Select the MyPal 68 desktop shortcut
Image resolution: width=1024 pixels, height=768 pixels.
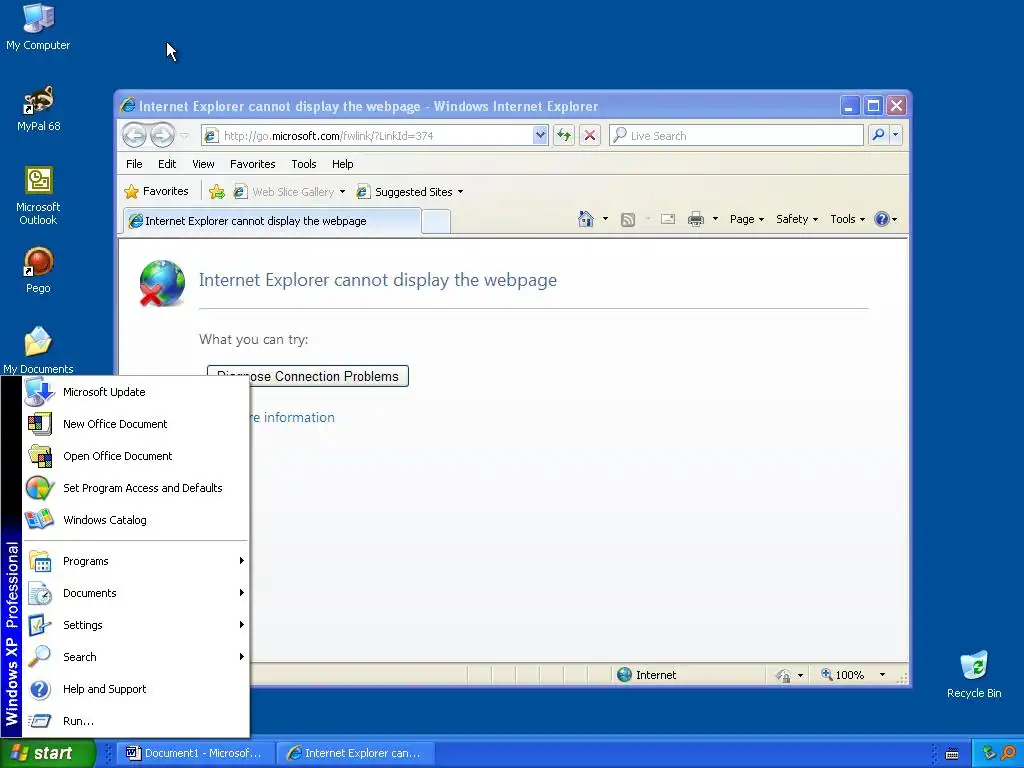click(38, 108)
